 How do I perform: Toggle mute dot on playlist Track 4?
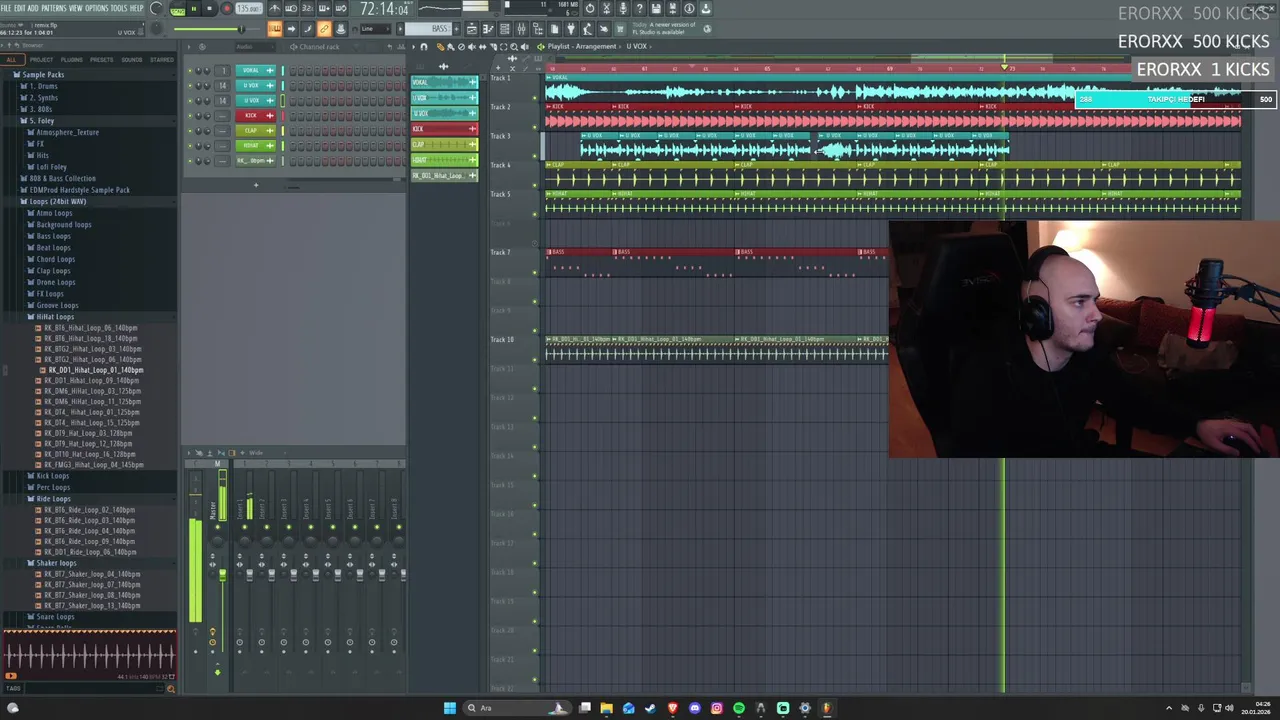pos(535,185)
